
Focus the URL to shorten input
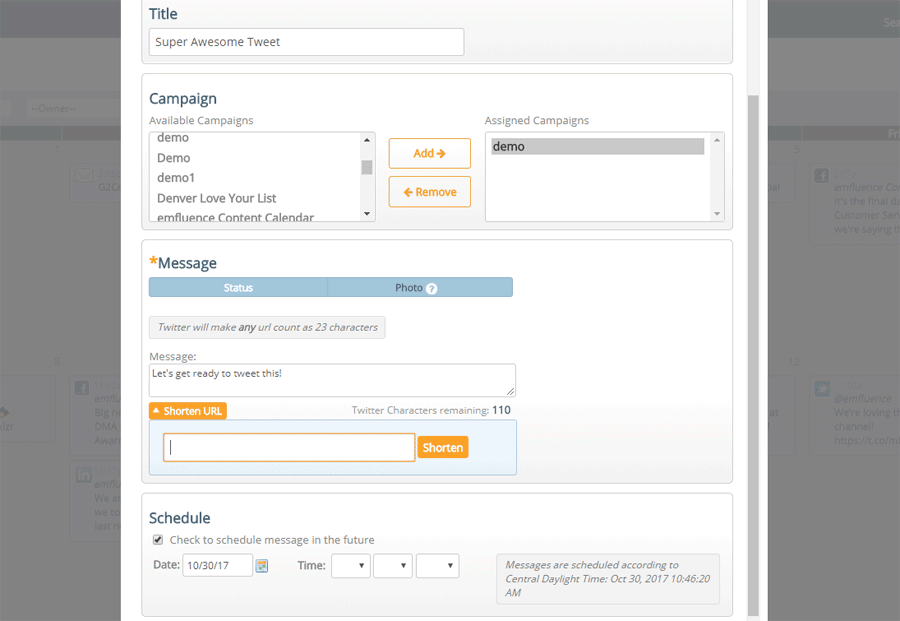(x=289, y=448)
